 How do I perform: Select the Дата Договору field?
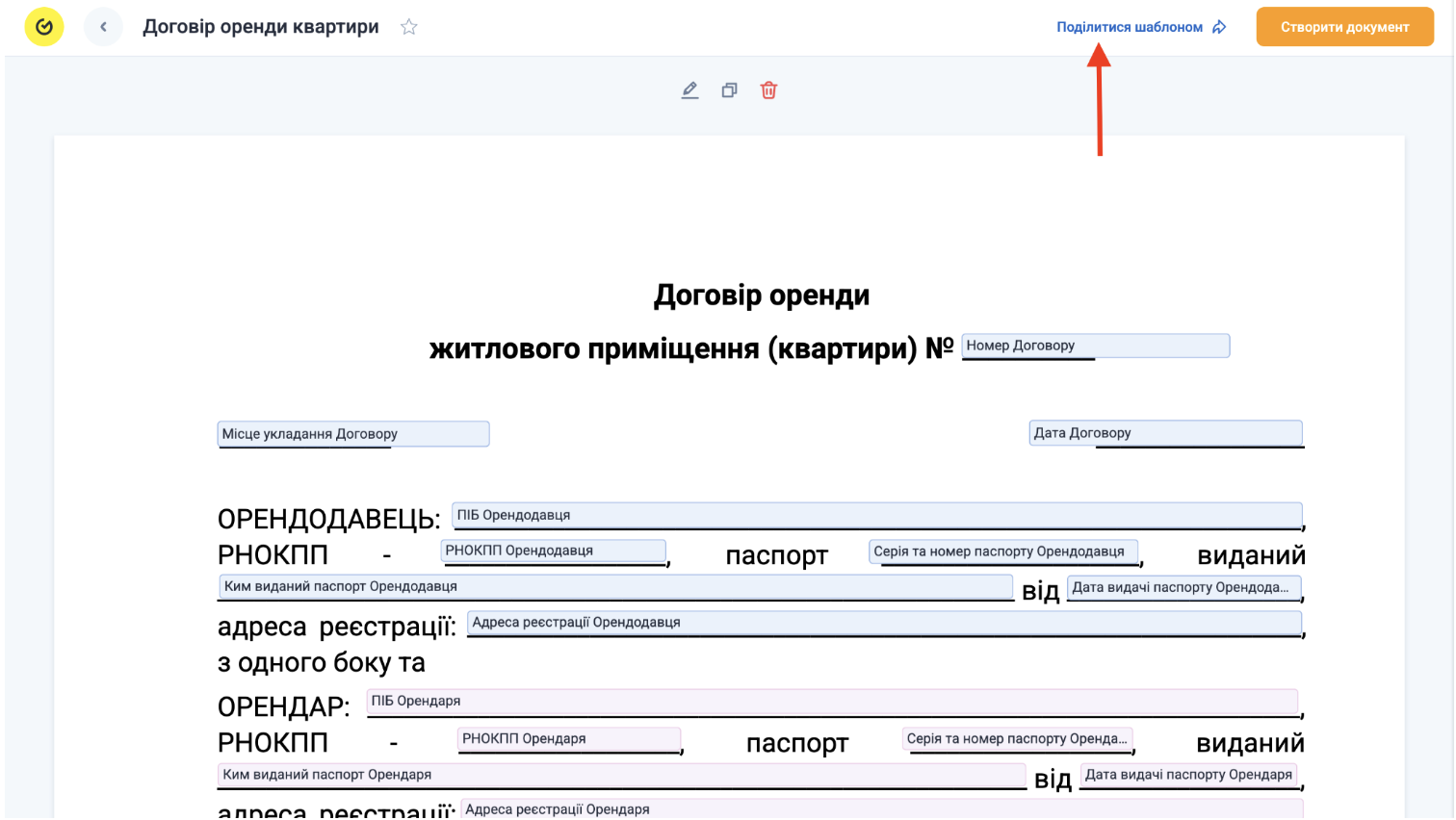(1165, 433)
